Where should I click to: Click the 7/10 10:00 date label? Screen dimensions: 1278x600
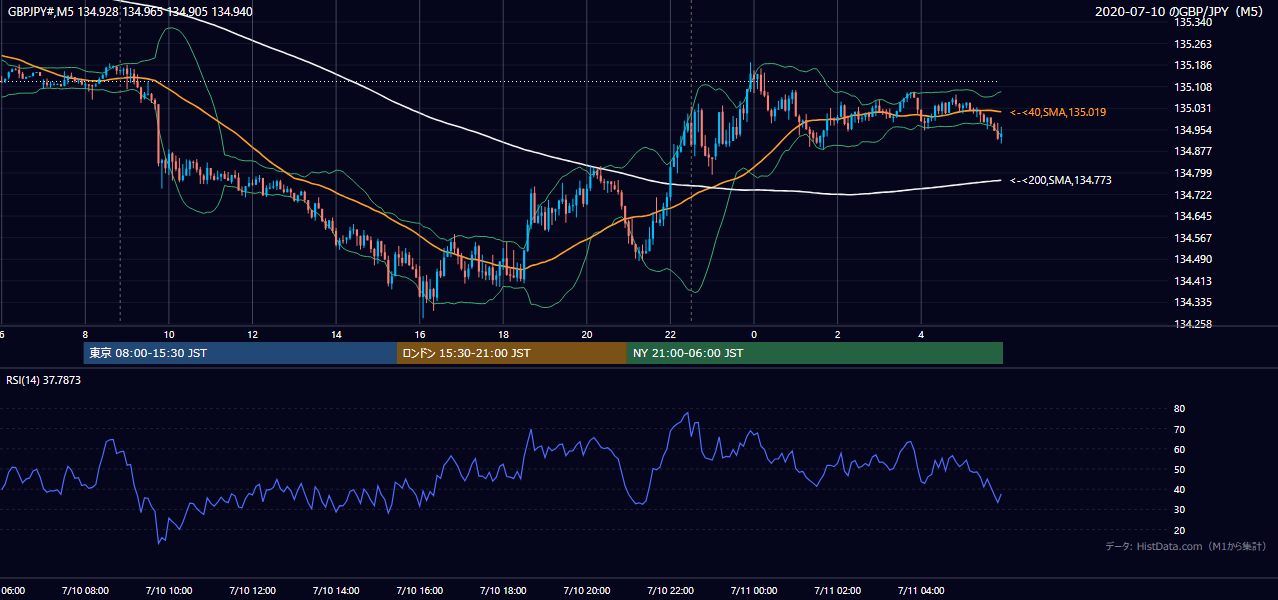point(169,590)
